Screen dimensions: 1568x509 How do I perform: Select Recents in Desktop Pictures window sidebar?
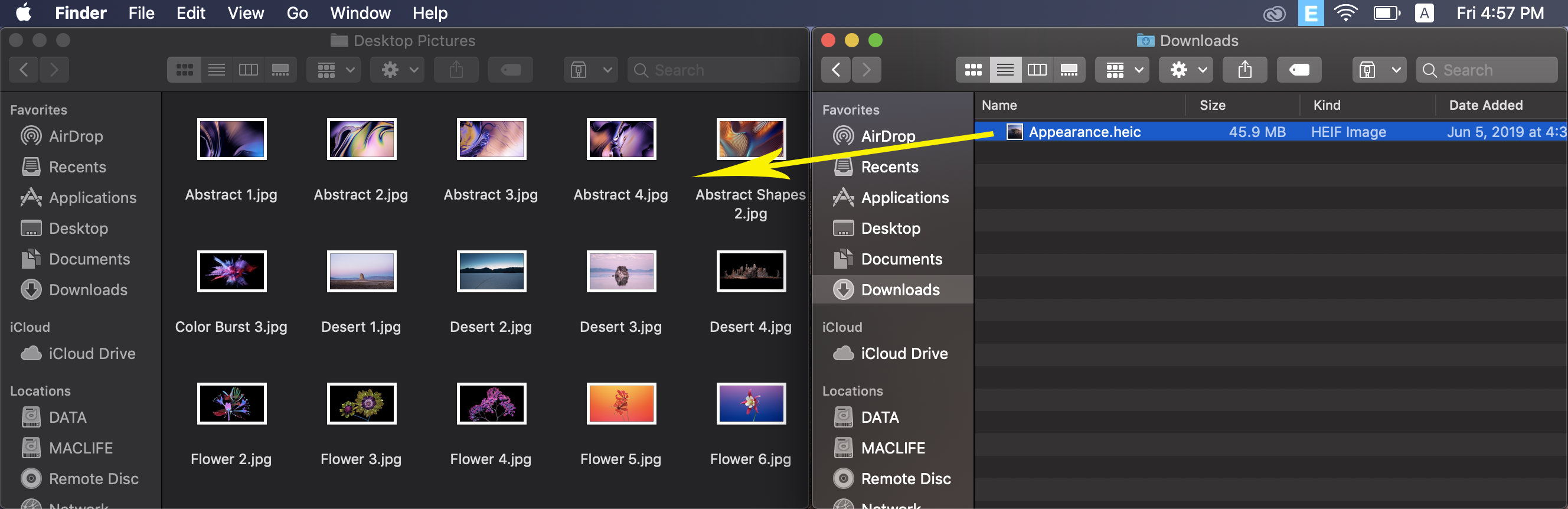(80, 167)
